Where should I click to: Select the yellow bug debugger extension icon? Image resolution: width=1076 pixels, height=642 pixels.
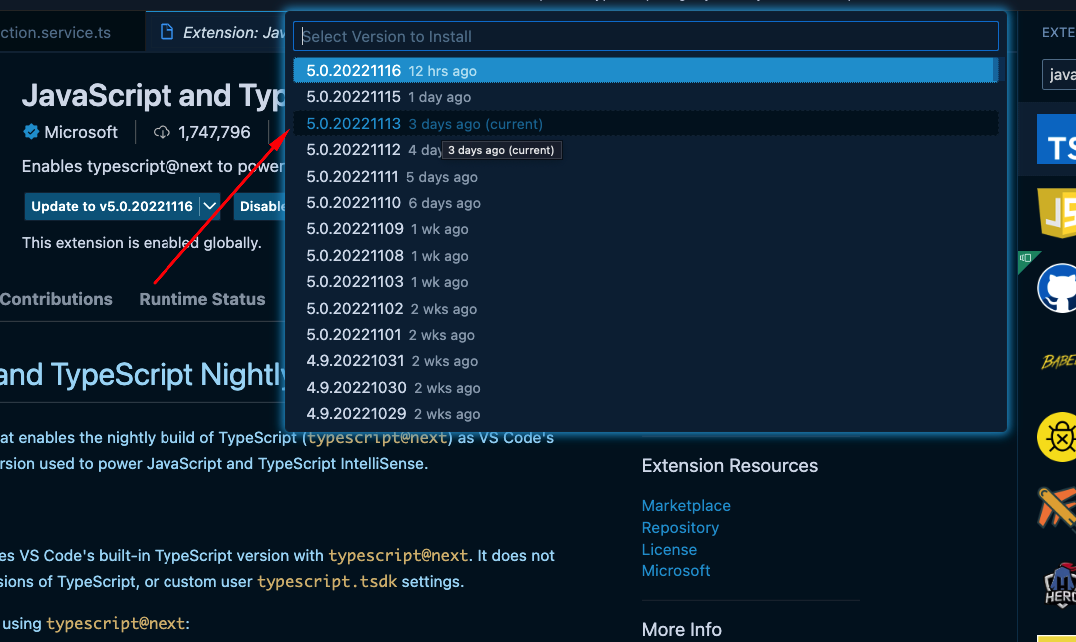(1057, 437)
